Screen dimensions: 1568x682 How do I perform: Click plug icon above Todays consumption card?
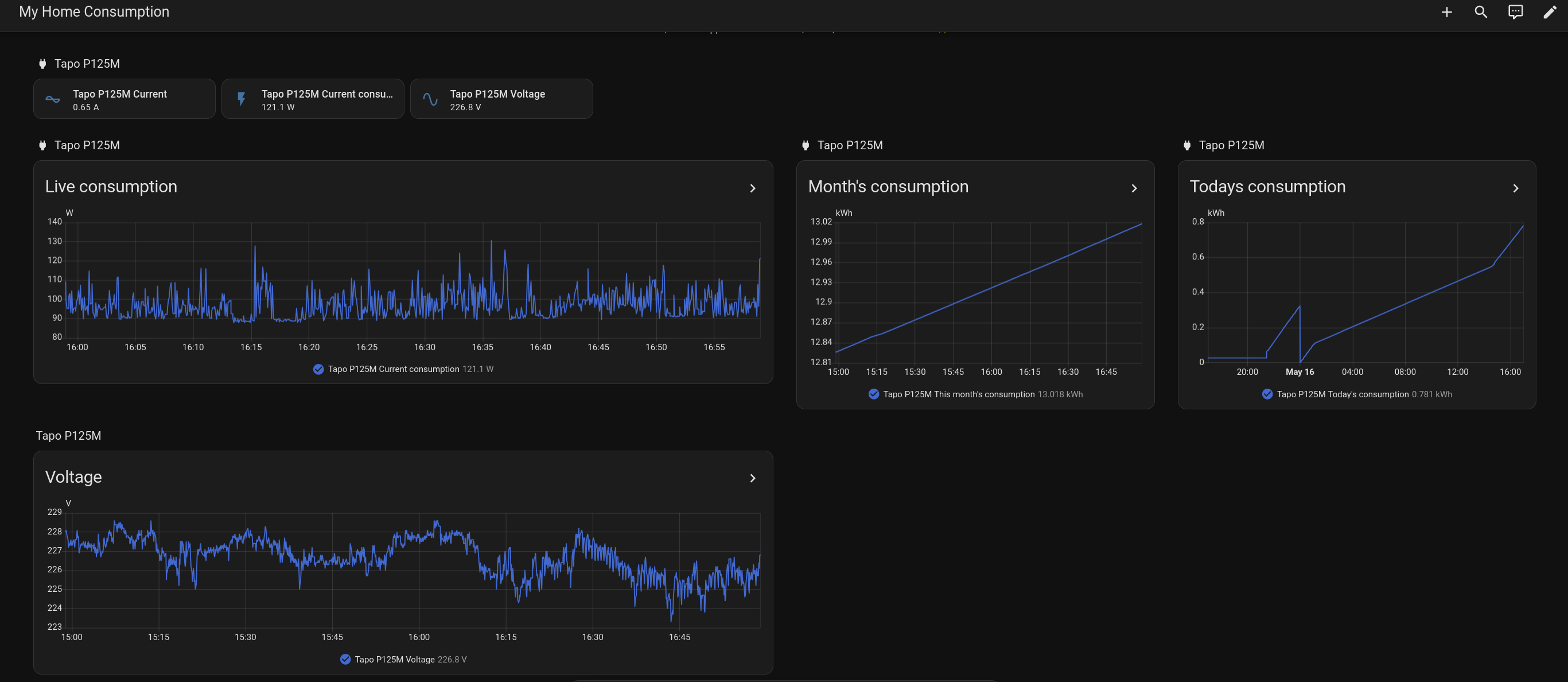(x=1187, y=146)
